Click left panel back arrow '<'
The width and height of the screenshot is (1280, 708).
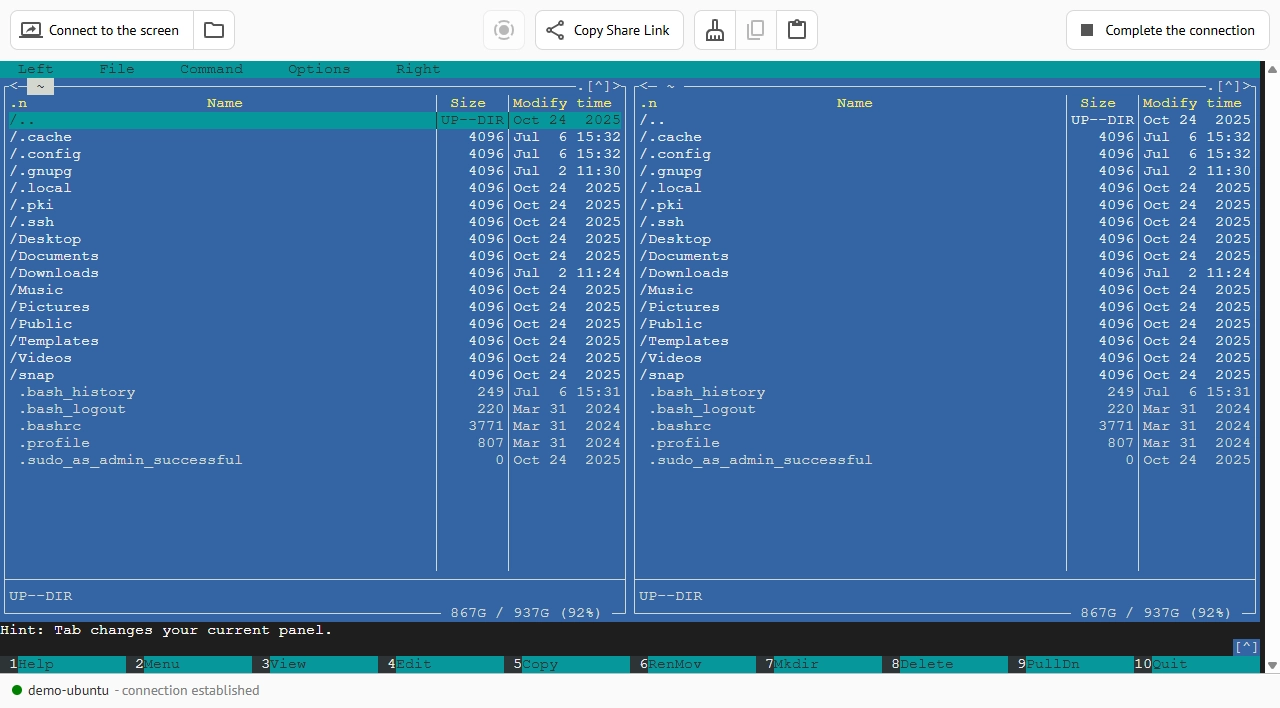pyautogui.click(x=13, y=86)
